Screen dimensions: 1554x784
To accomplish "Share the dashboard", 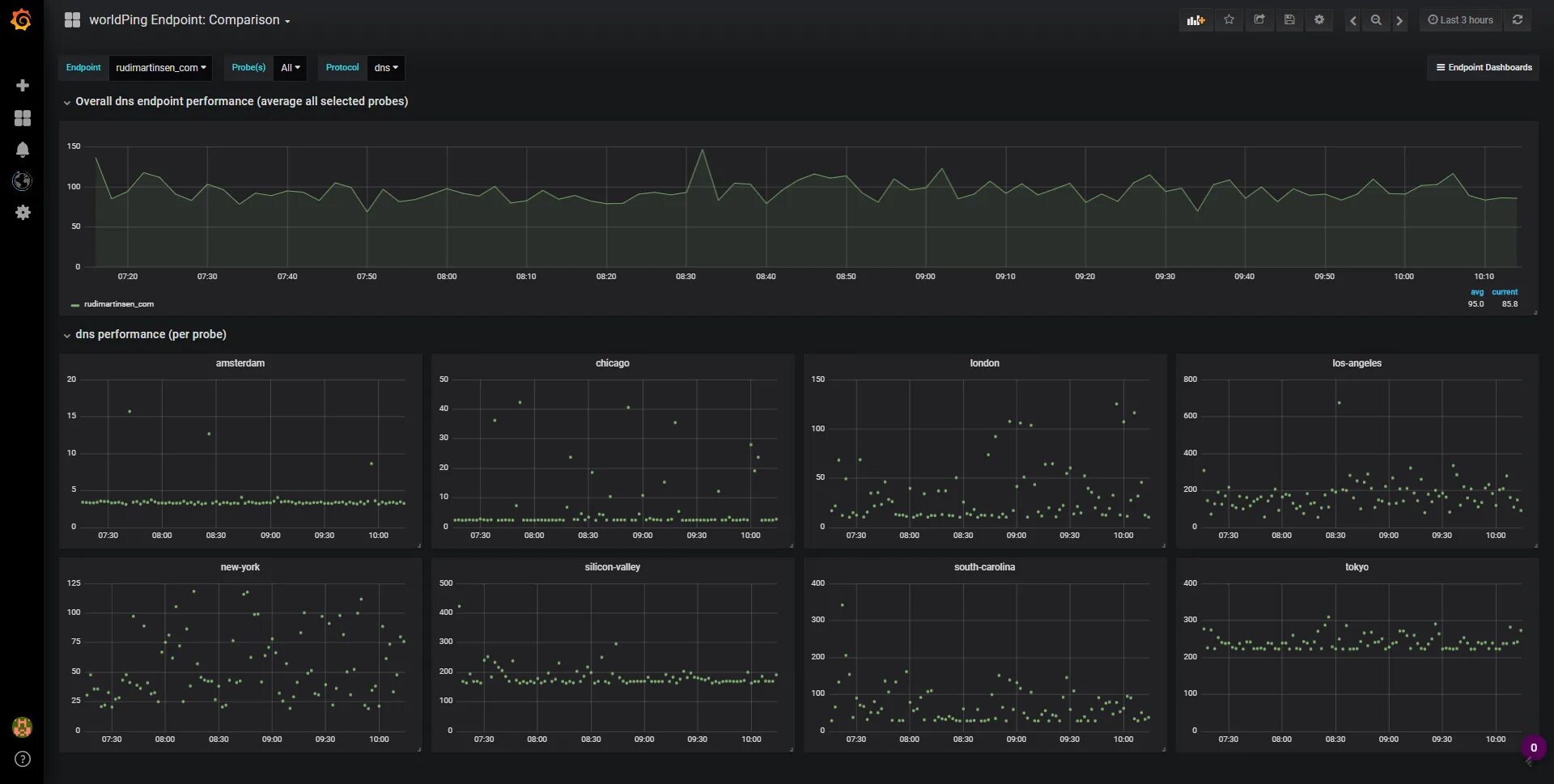I will [1259, 20].
